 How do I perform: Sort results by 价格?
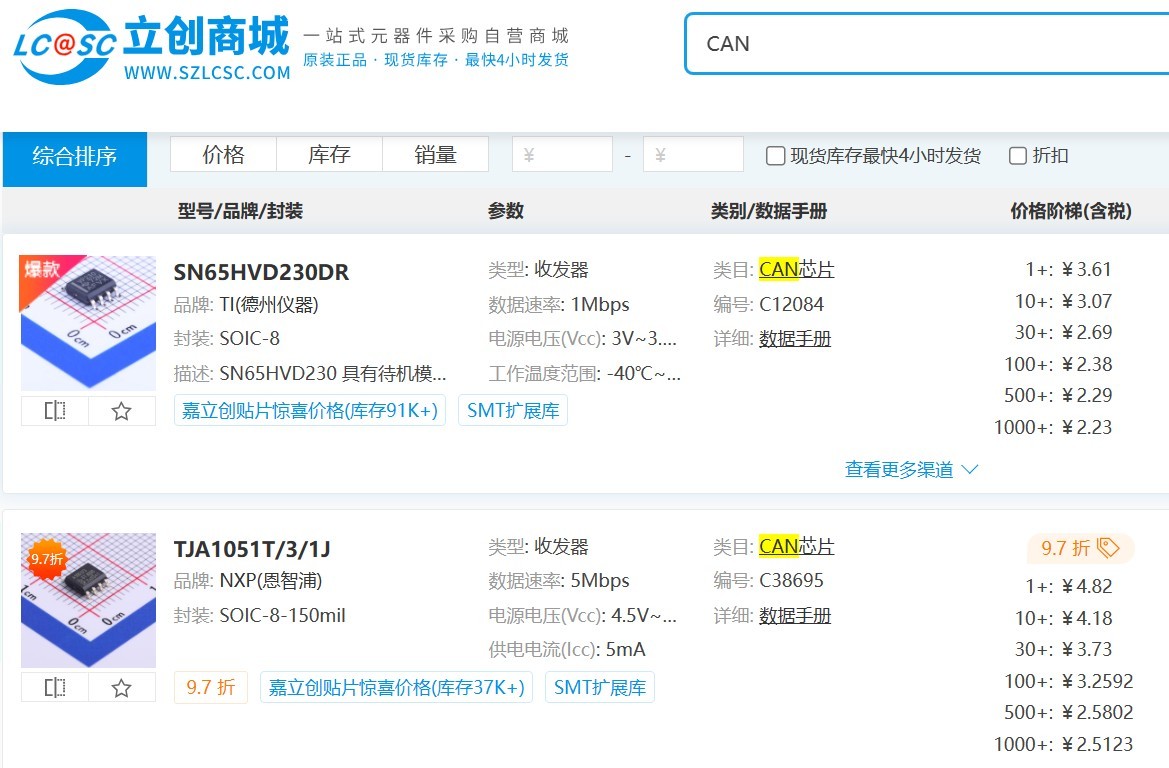pyautogui.click(x=224, y=154)
